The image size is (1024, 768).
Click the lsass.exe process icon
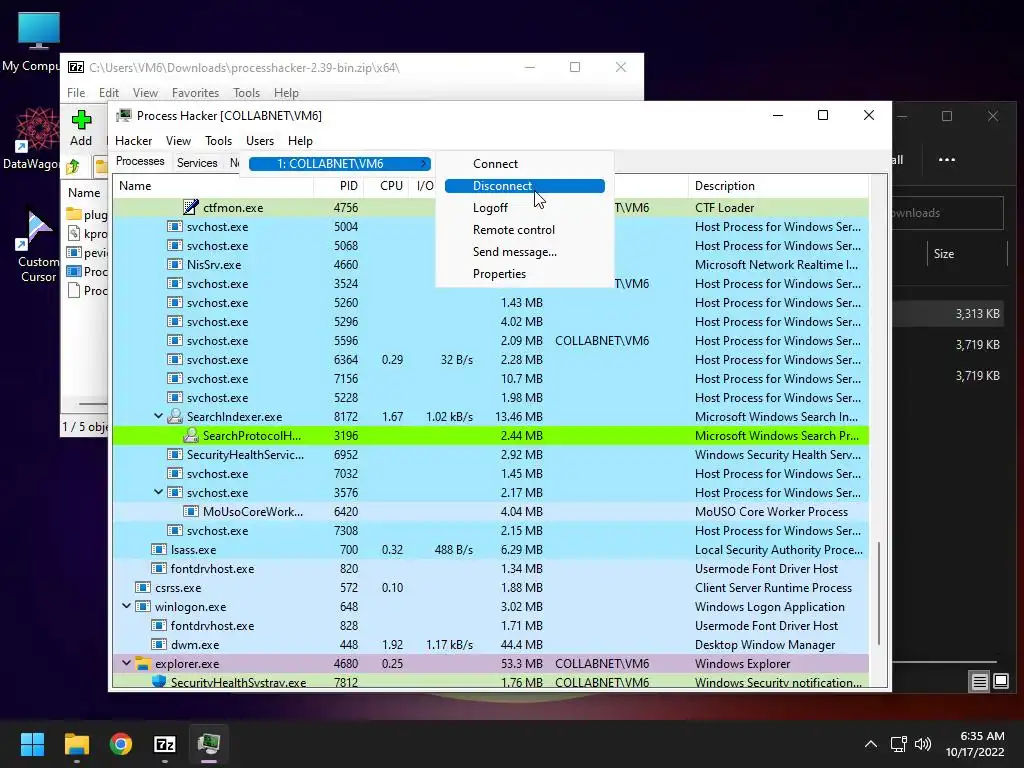[x=159, y=549]
